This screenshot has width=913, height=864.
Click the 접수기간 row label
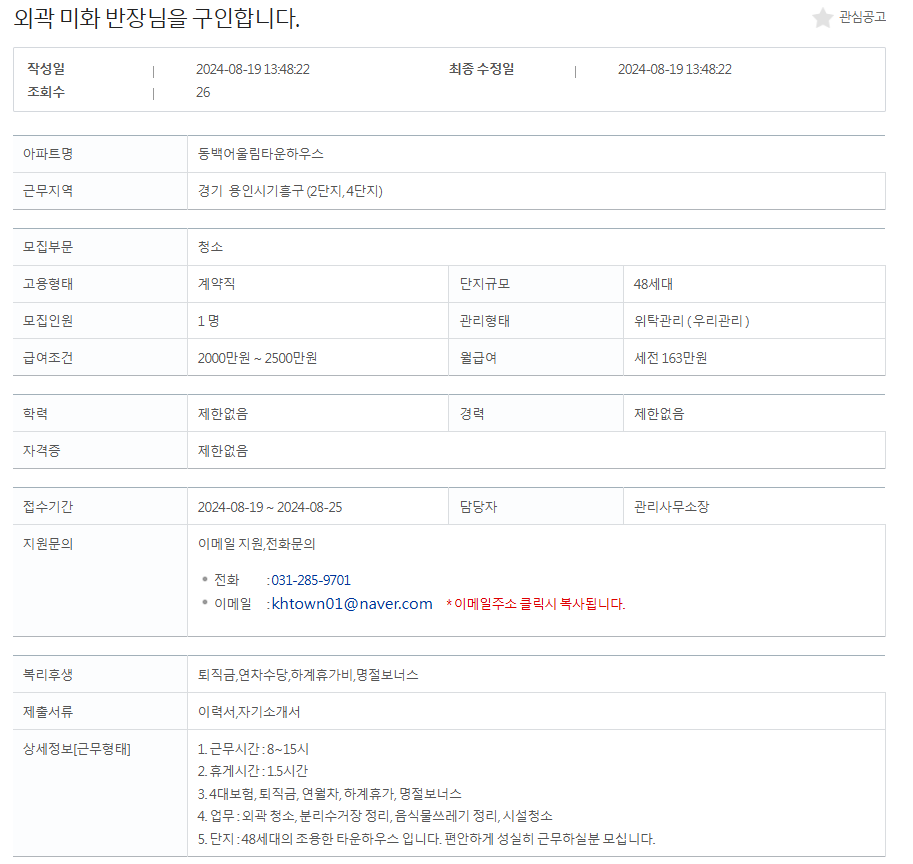[x=48, y=507]
